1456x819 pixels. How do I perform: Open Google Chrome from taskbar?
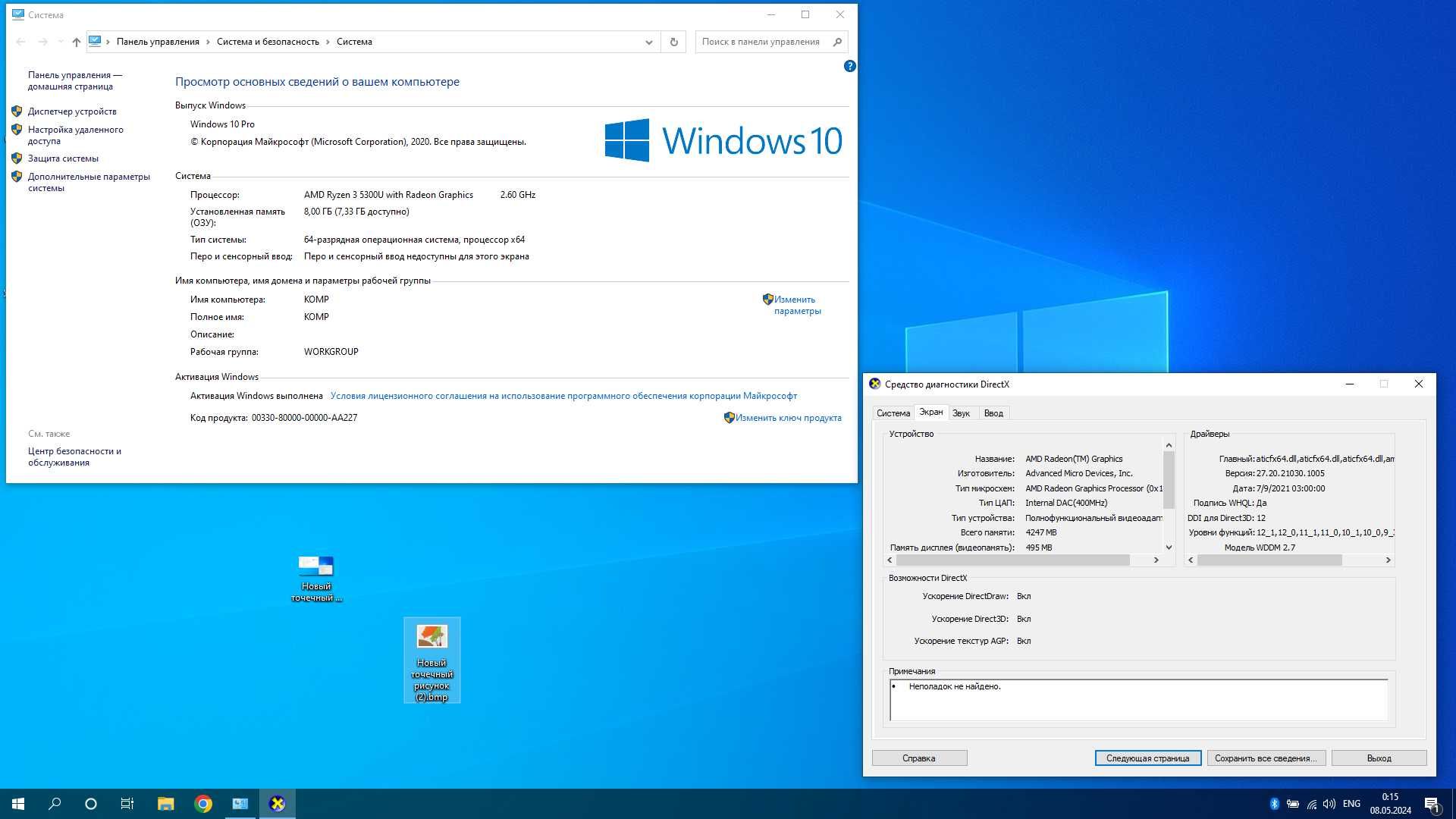point(202,804)
